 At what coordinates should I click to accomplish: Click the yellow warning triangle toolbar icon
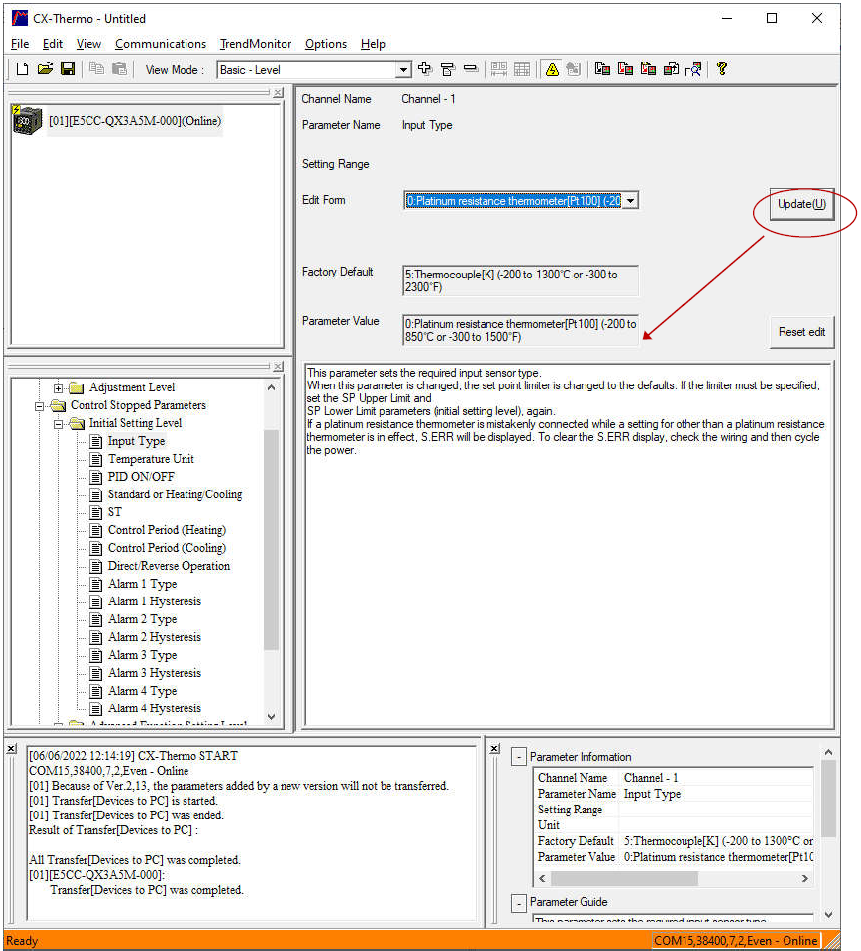552,69
